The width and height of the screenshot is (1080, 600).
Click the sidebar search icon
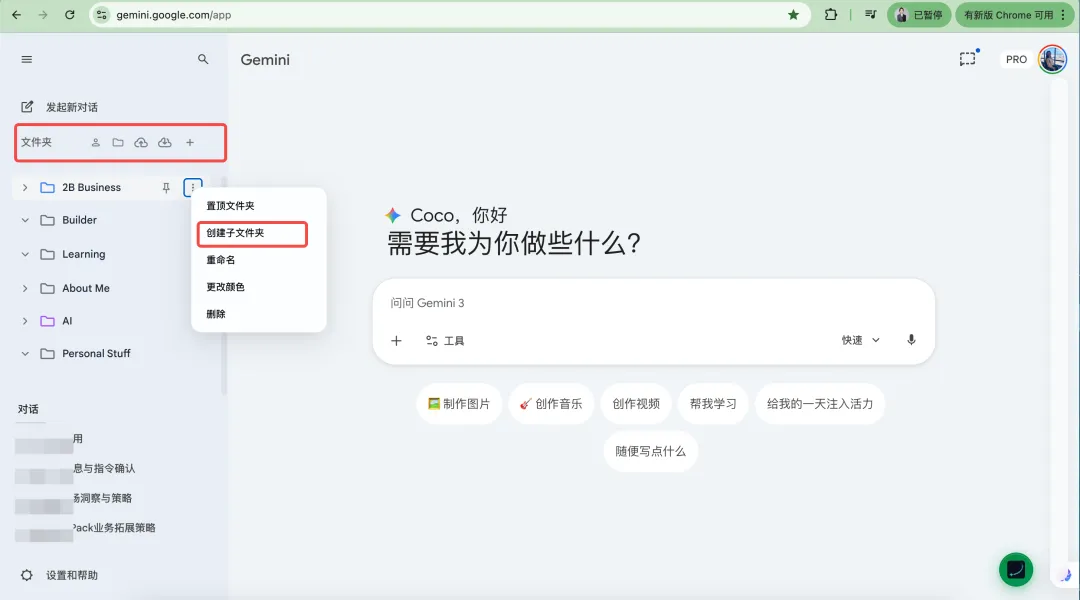pos(203,59)
